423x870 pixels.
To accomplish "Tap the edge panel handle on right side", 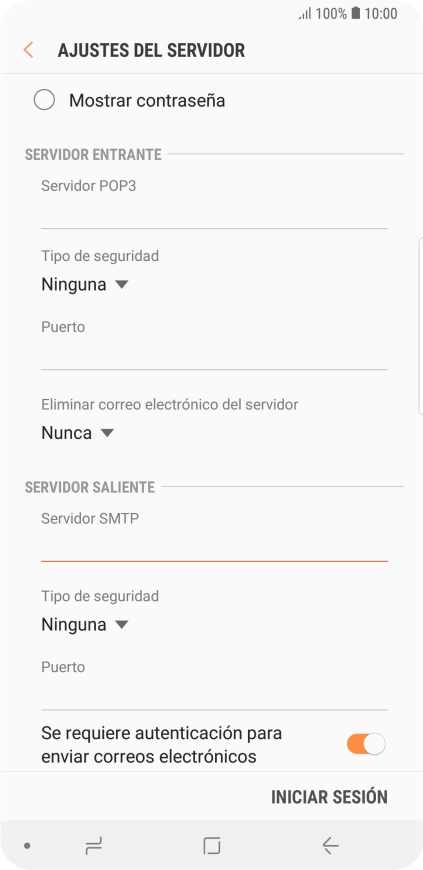I will pyautogui.click(x=420, y=326).
